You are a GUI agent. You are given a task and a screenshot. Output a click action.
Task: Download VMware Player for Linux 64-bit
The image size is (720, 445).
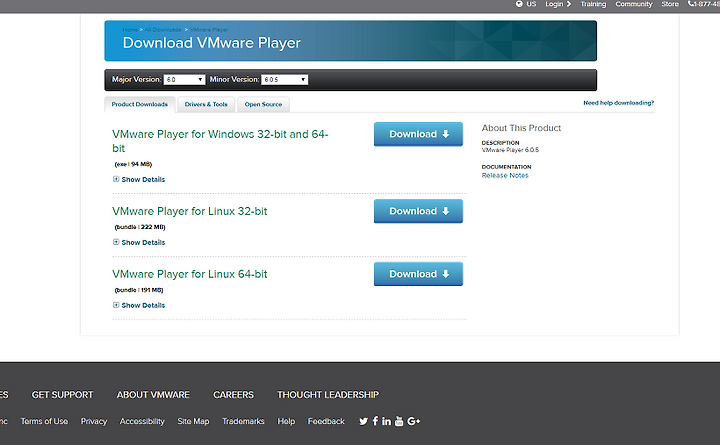click(418, 274)
